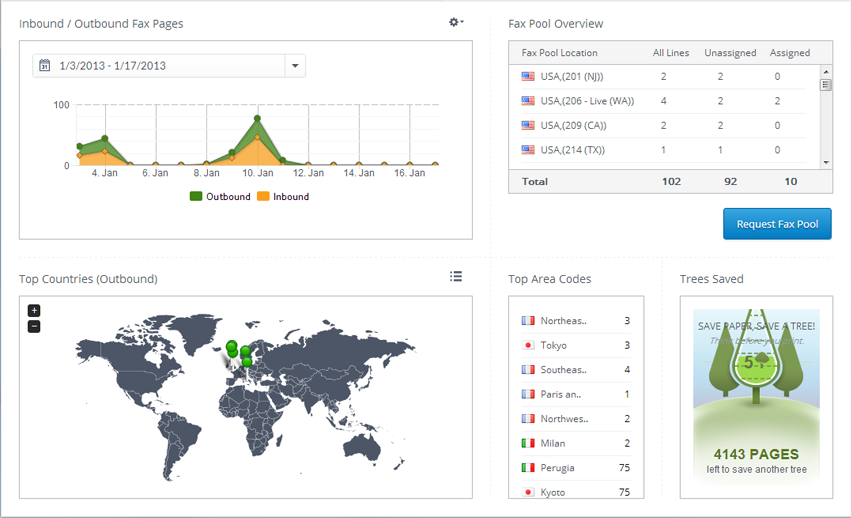851x518 pixels.
Task: Click the USA flag beside 209 (CA)
Action: pyautogui.click(x=528, y=125)
